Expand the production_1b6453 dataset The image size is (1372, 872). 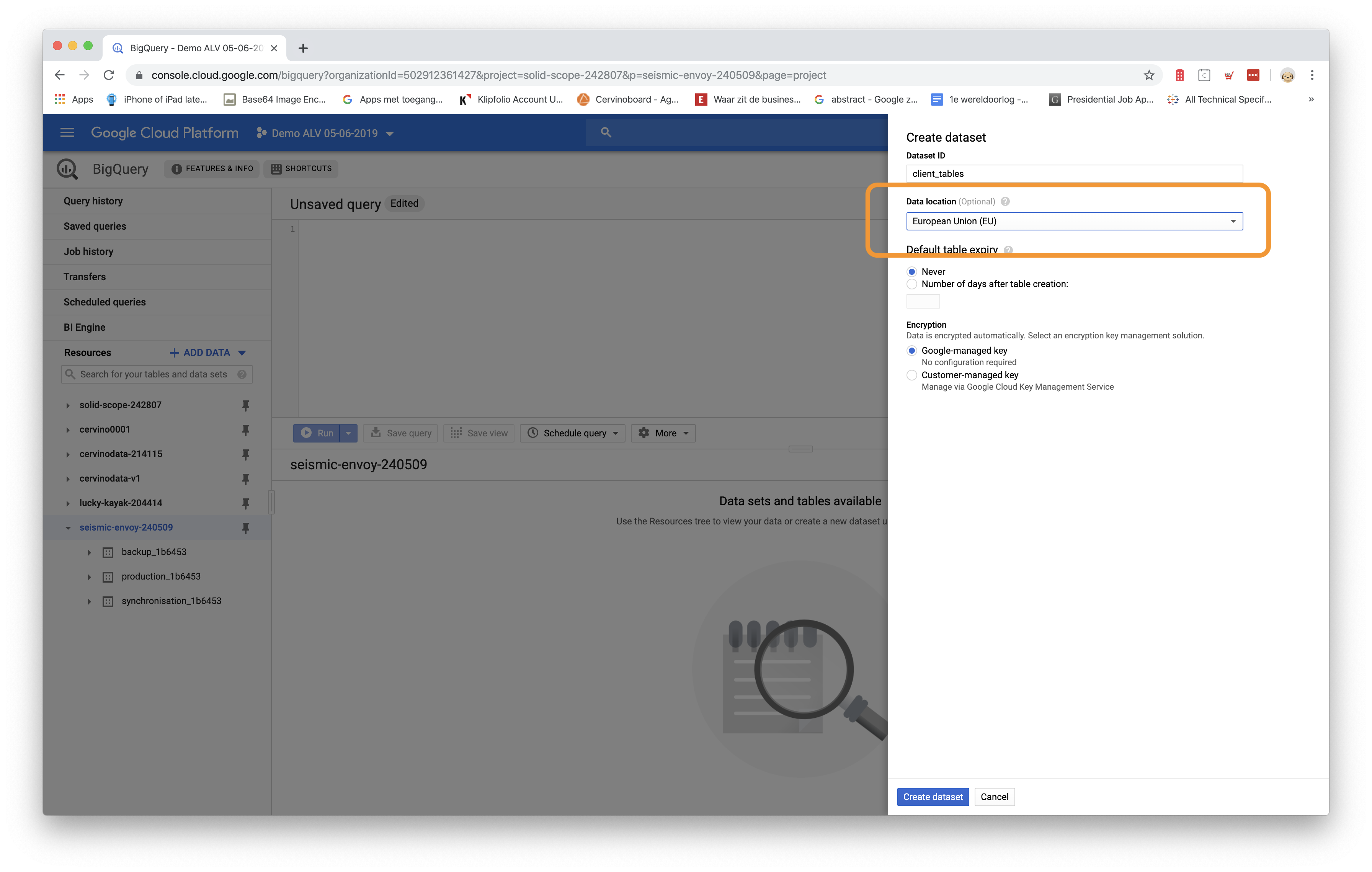click(x=90, y=577)
